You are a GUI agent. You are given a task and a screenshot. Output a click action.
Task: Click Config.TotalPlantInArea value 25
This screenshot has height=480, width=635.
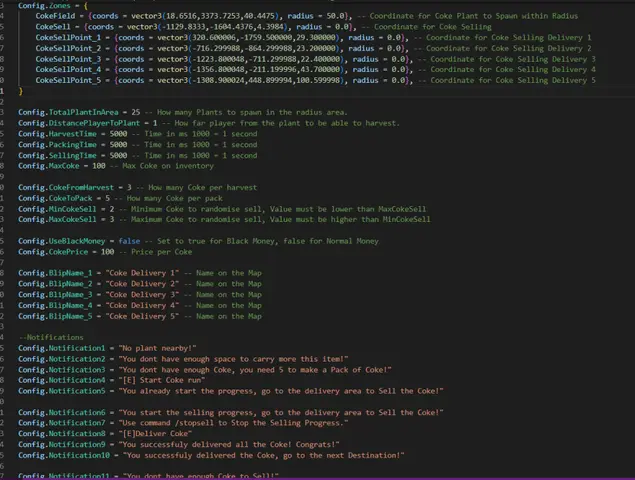(136, 112)
